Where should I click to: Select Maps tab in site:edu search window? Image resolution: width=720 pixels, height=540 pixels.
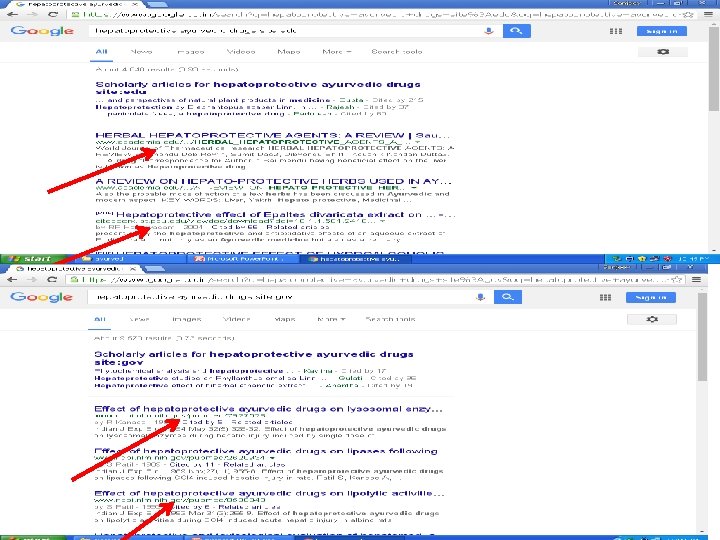click(x=289, y=52)
